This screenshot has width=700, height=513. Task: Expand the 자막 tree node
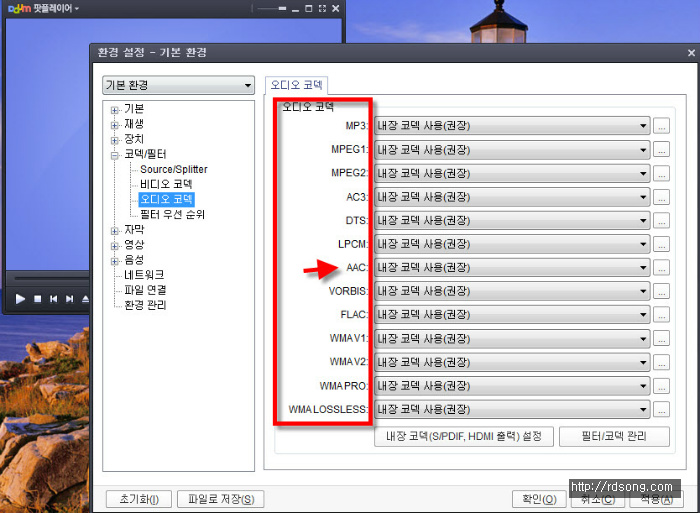tap(115, 230)
